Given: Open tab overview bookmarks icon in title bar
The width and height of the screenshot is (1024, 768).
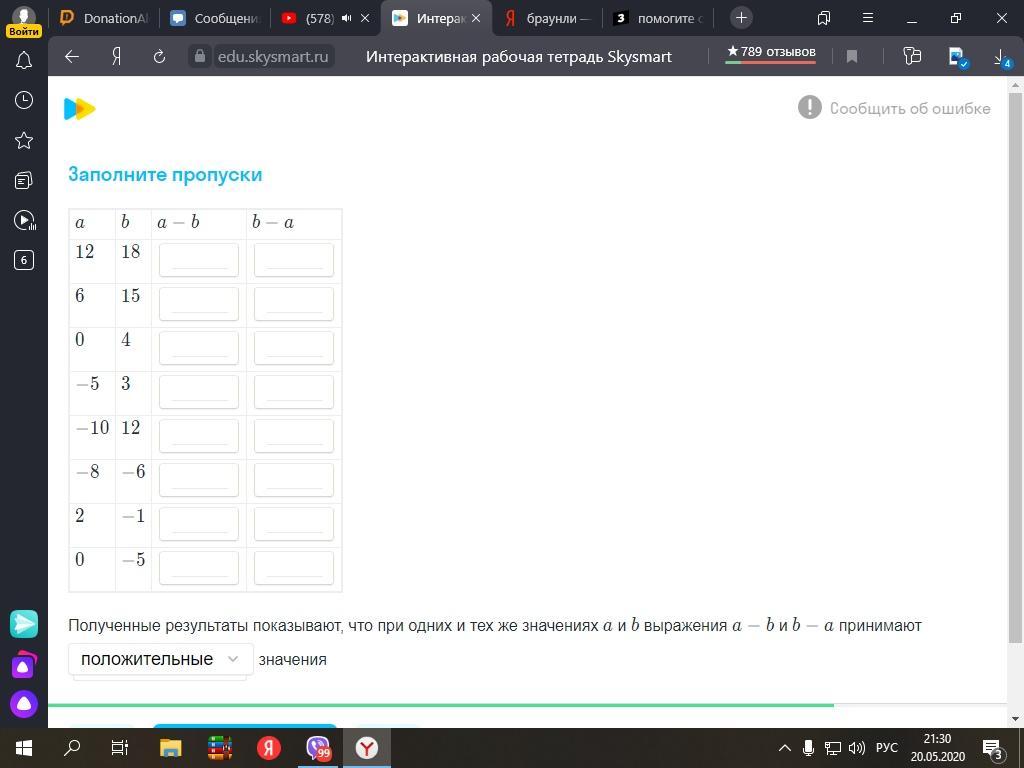Looking at the screenshot, I should point(824,18).
